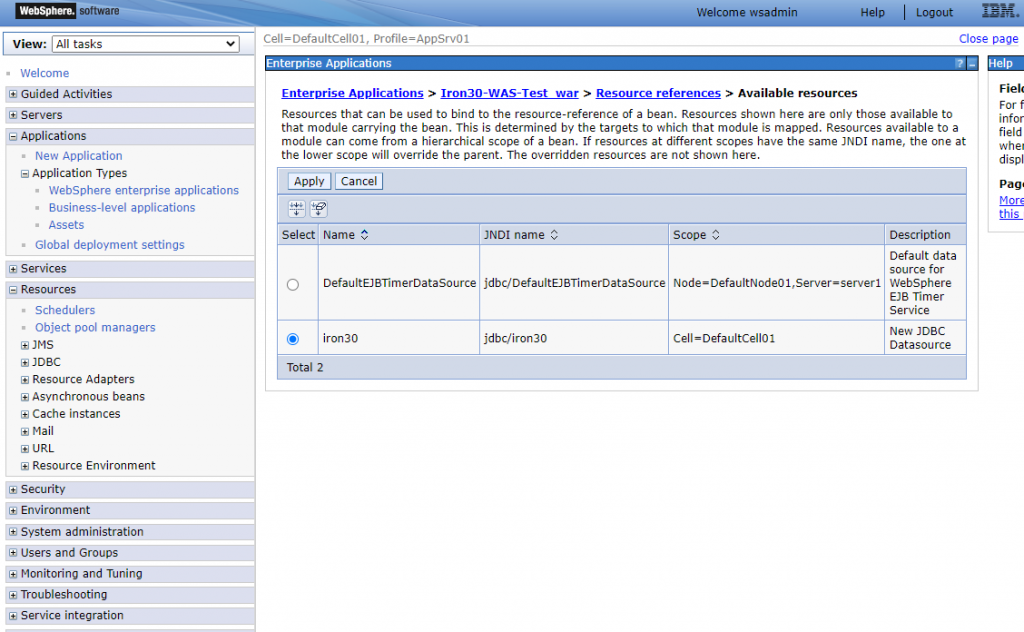Minimize the Enterprise Applications portlet

point(972,63)
